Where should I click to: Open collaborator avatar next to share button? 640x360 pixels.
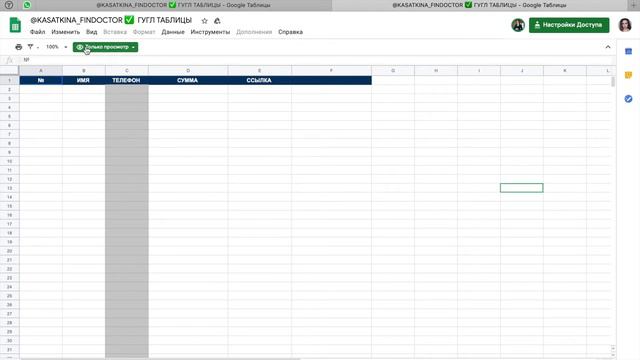click(518, 25)
